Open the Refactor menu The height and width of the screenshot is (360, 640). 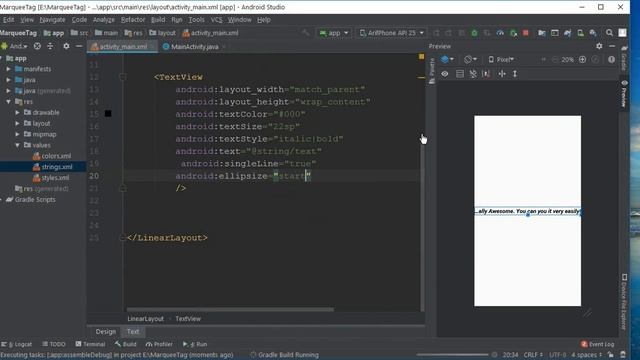[133, 20]
